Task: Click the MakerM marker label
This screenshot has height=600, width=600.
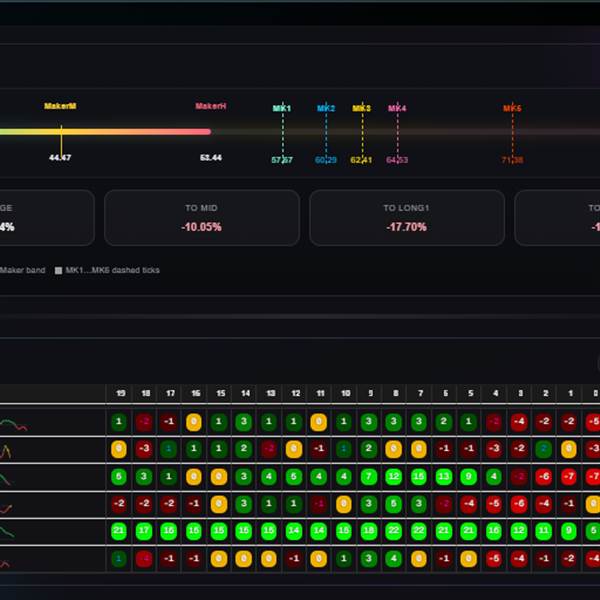Action: click(60, 106)
